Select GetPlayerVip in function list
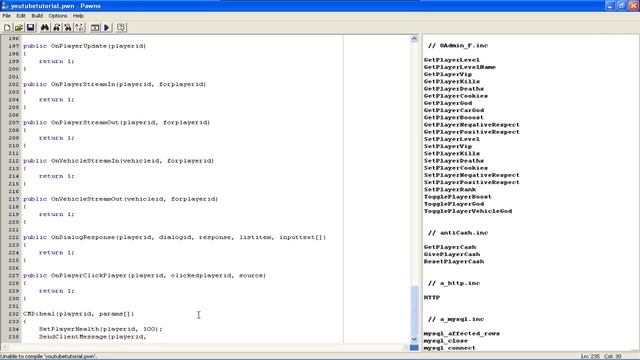Screen dimensions: 640x360 [x=448, y=74]
